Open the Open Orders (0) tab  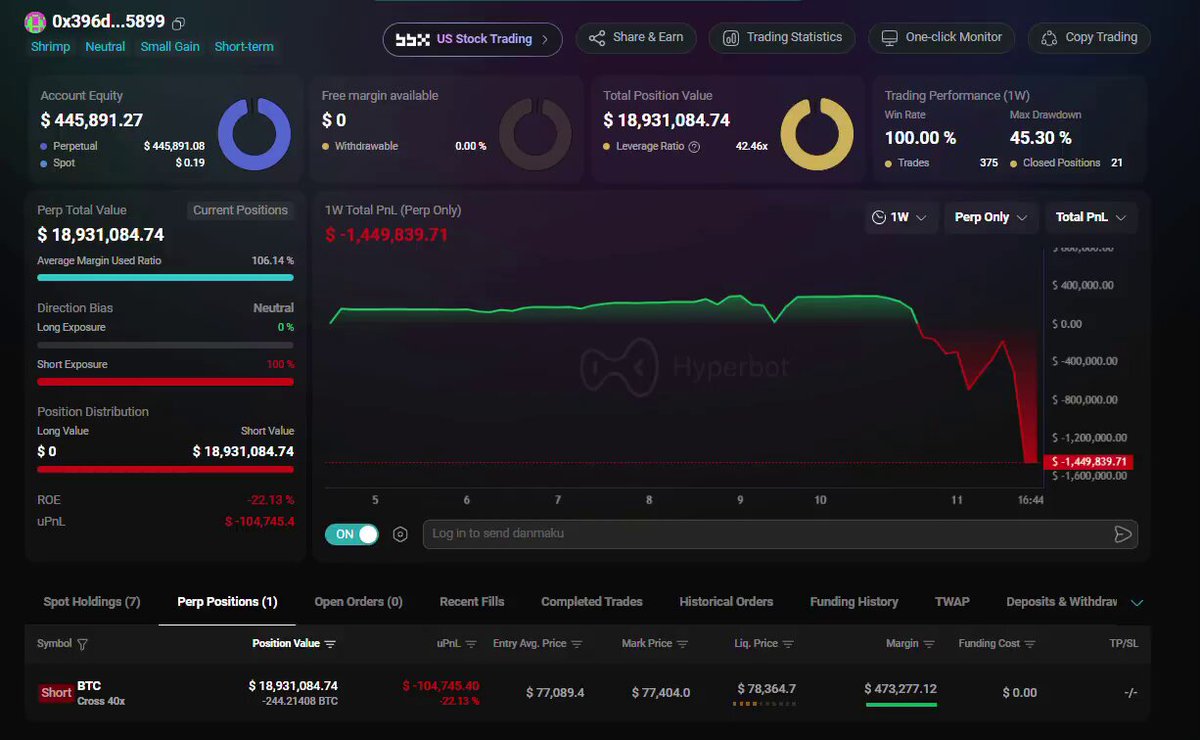pyautogui.click(x=358, y=602)
